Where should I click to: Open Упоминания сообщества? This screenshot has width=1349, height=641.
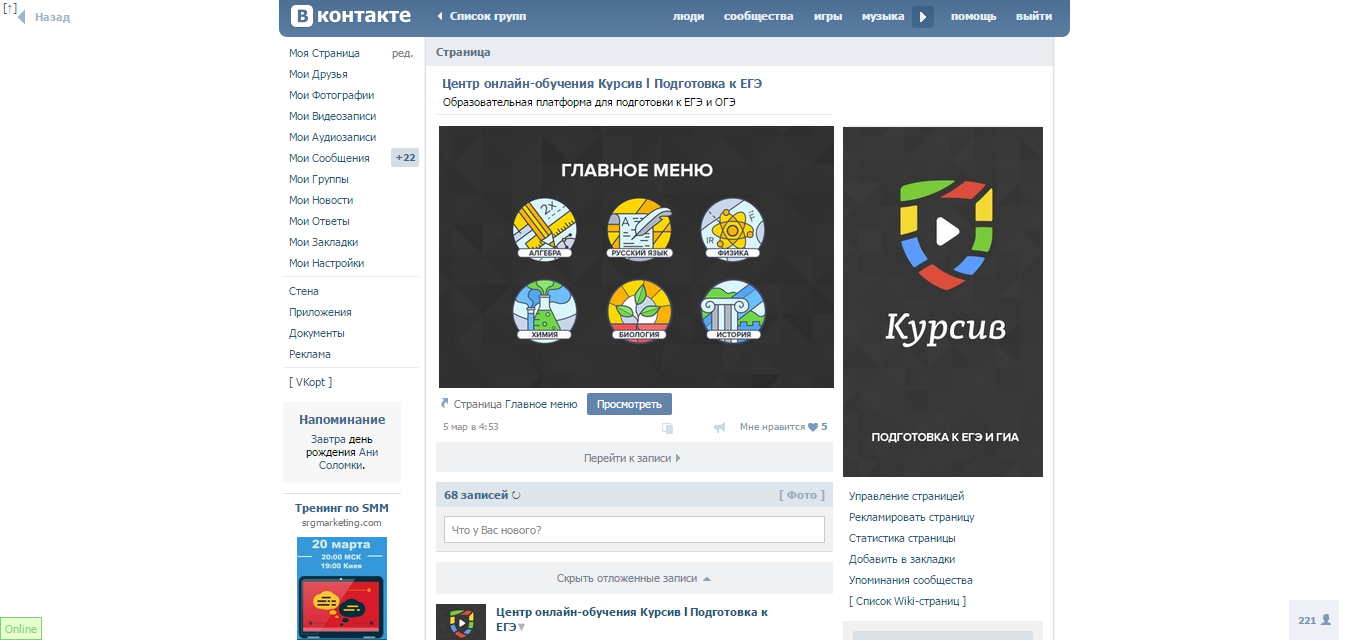pyautogui.click(x=911, y=580)
